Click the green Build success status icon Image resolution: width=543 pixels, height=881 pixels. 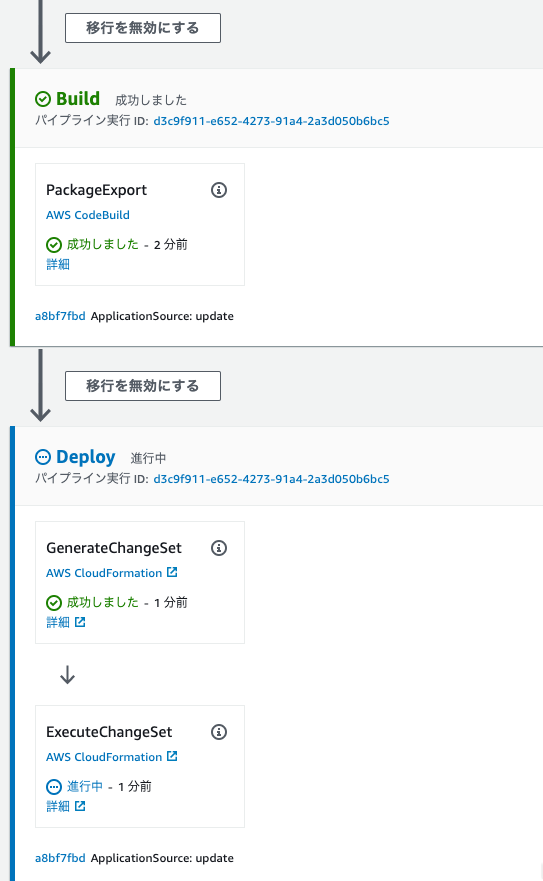click(x=43, y=99)
